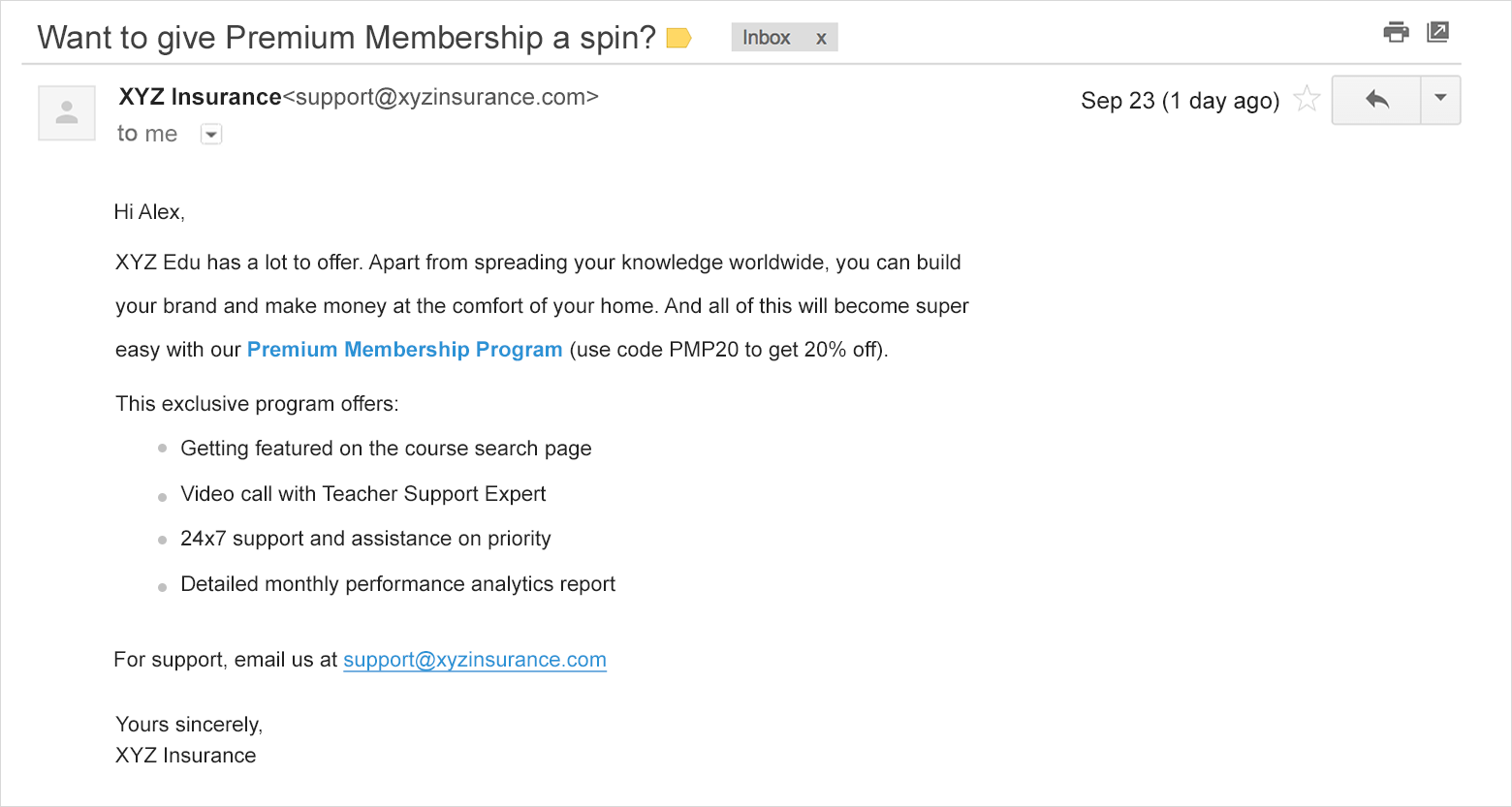Image resolution: width=1512 pixels, height=807 pixels.
Task: Print this email using the printer icon
Action: [x=1396, y=33]
